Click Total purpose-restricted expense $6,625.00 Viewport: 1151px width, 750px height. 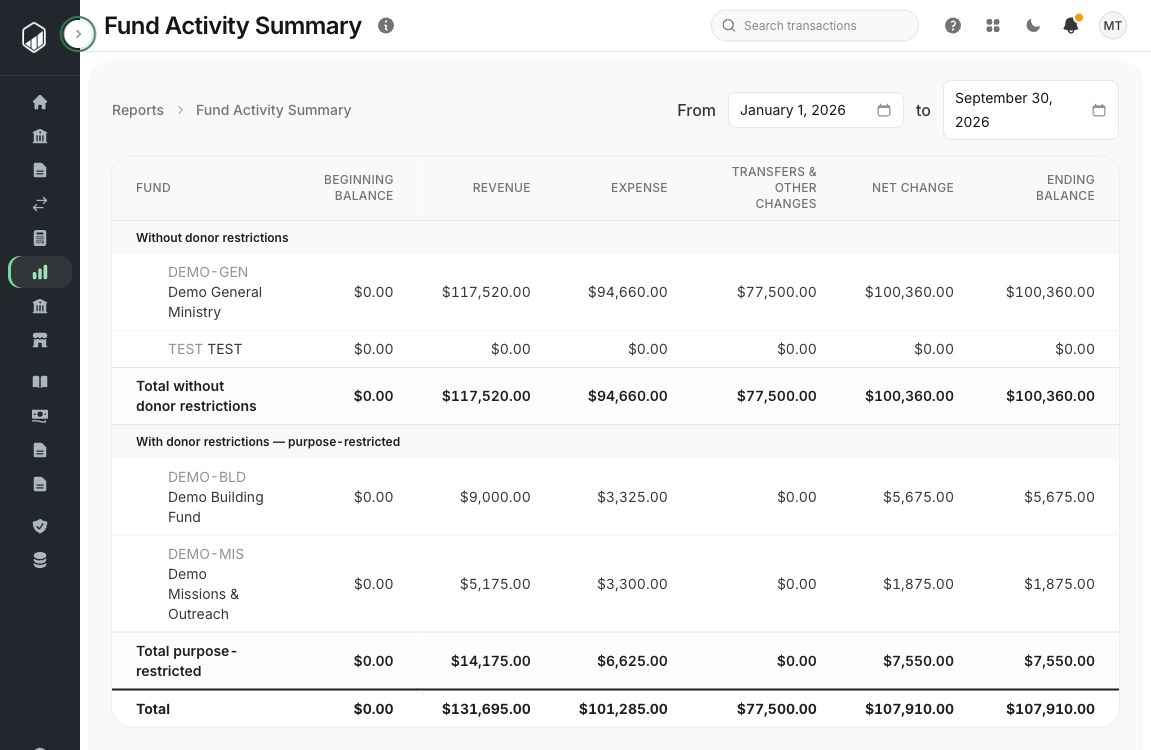click(632, 661)
